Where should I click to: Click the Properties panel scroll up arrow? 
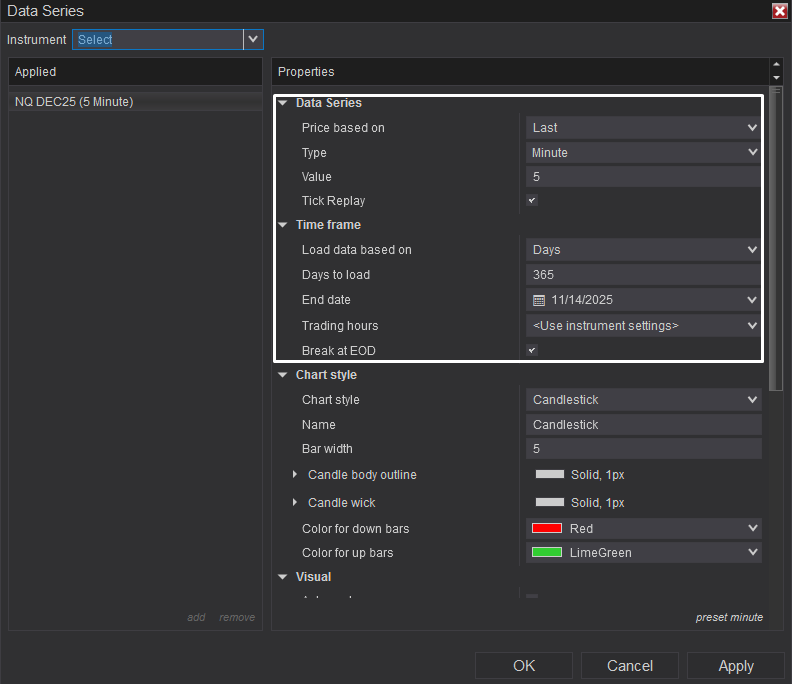tap(776, 66)
